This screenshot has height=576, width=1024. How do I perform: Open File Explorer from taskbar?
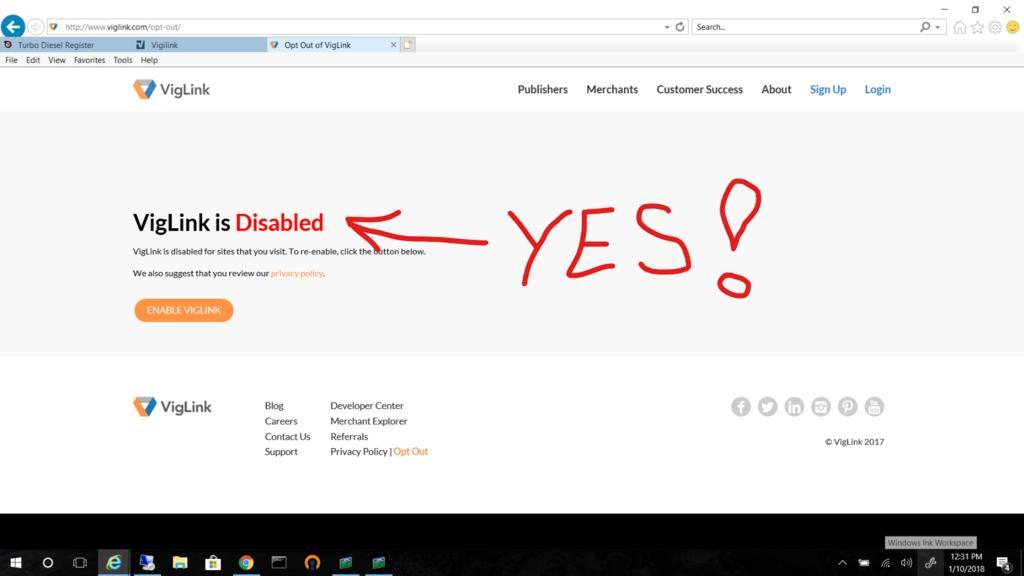[x=180, y=562]
